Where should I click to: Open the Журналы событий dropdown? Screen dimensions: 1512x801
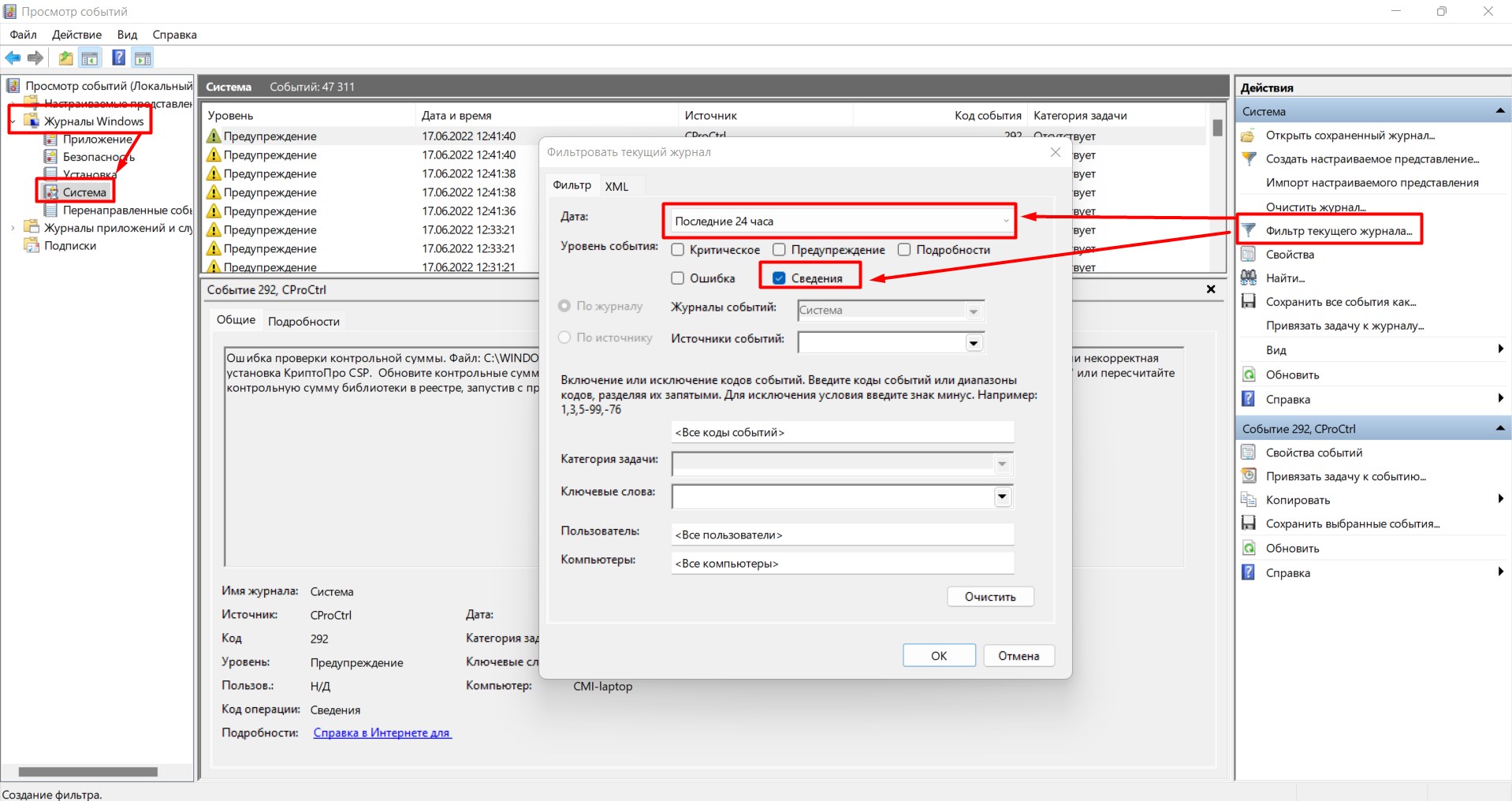[974, 311]
